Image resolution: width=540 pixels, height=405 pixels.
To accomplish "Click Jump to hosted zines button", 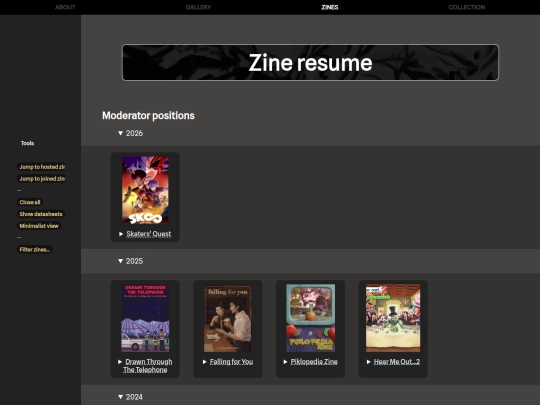I will pyautogui.click(x=41, y=167).
